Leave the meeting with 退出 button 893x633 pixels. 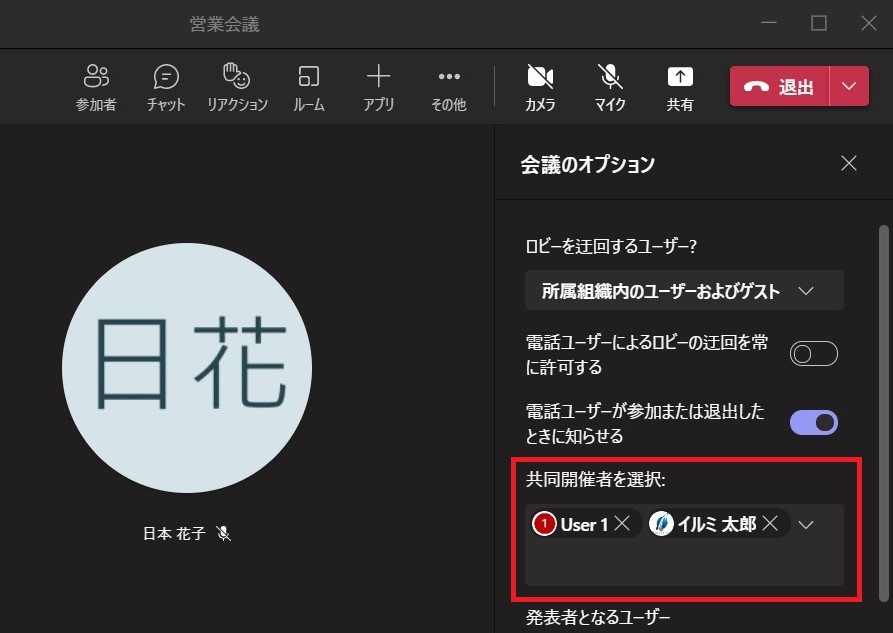coord(779,87)
